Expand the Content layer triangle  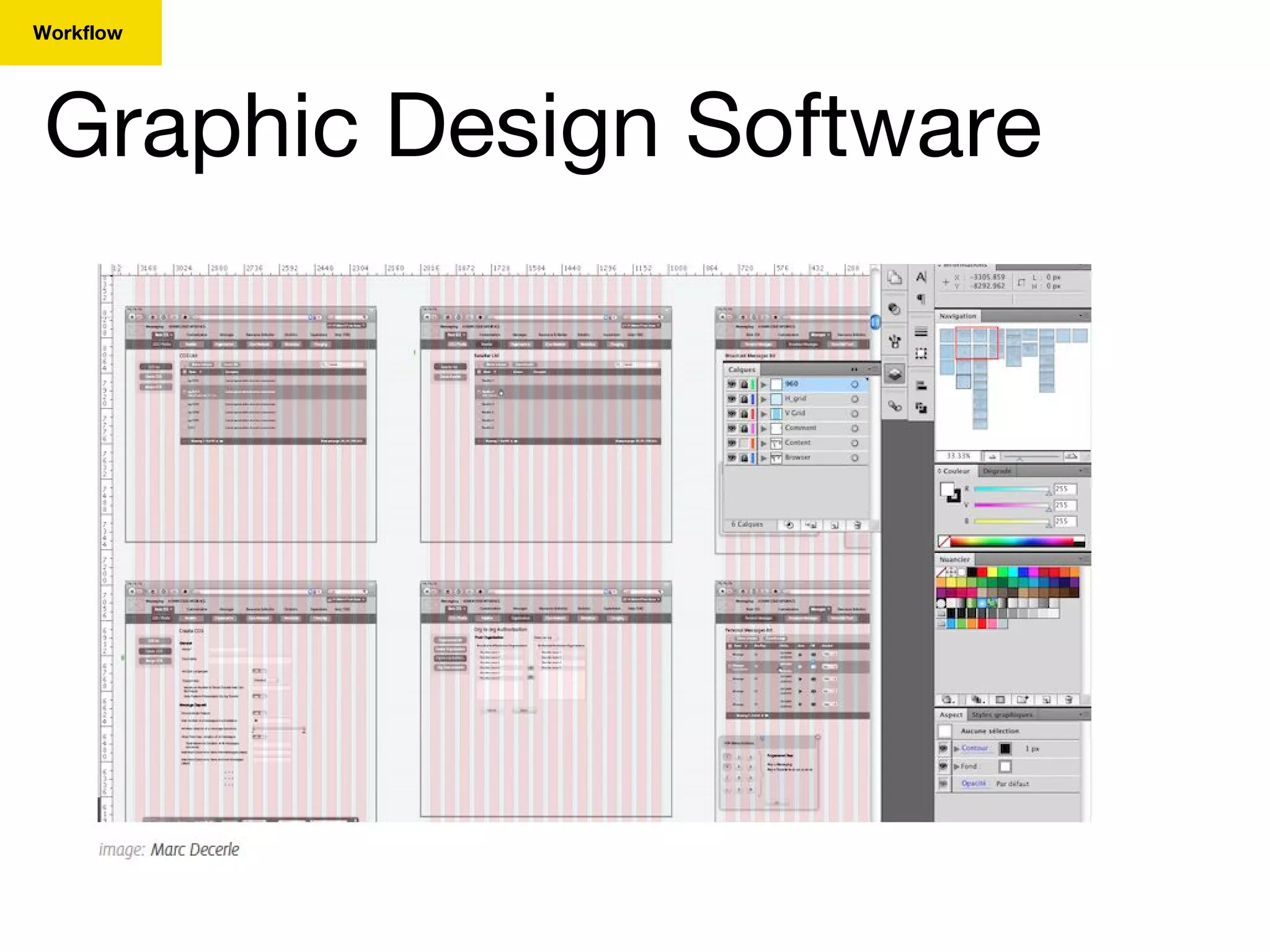tap(764, 443)
